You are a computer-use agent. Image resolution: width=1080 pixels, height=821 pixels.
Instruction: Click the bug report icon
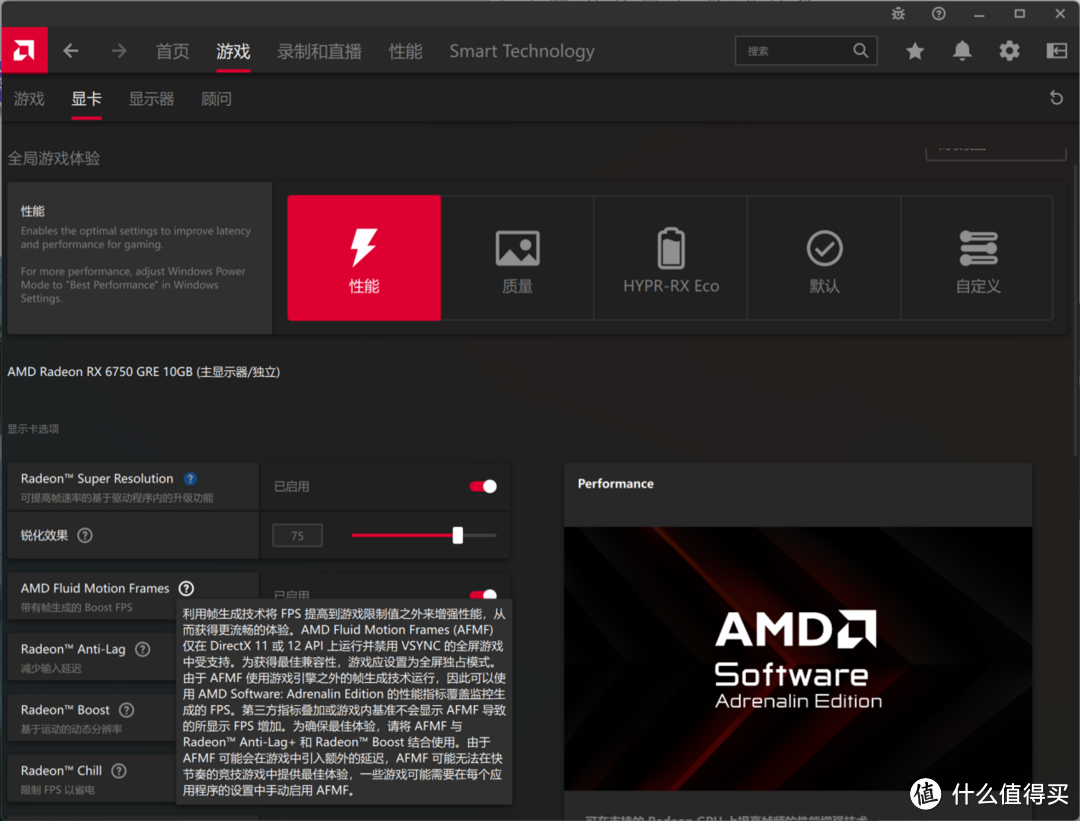click(898, 14)
